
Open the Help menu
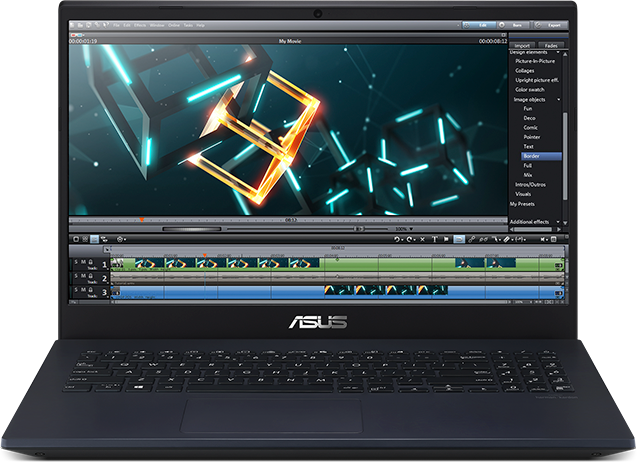pos(200,25)
